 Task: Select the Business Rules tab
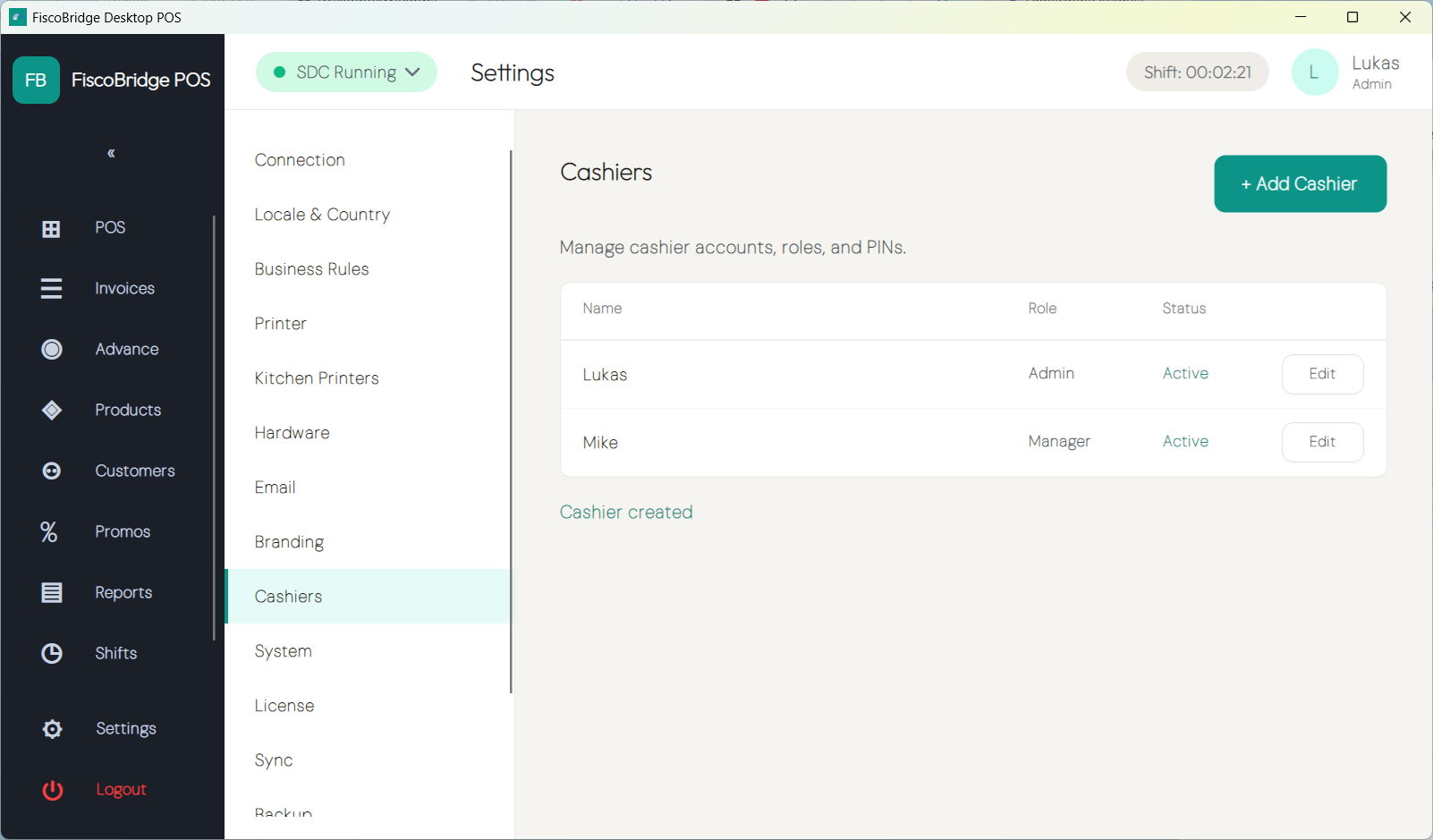click(368, 269)
